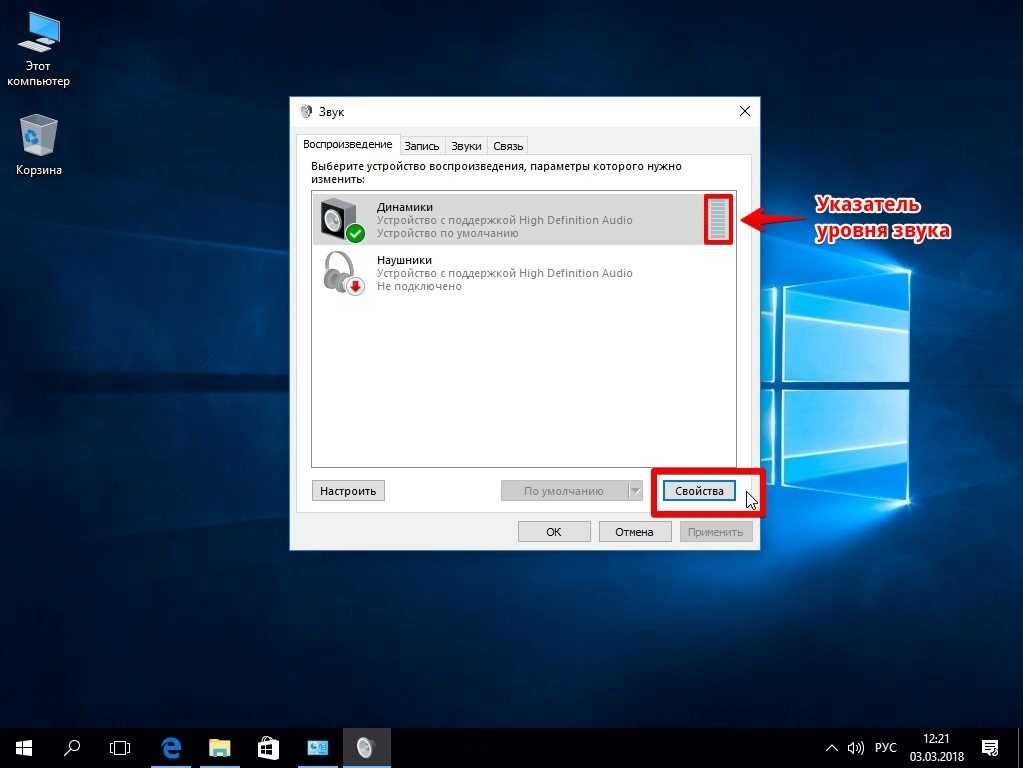Click the system tray volume speaker icon
This screenshot has height=768, width=1023.
tap(856, 747)
